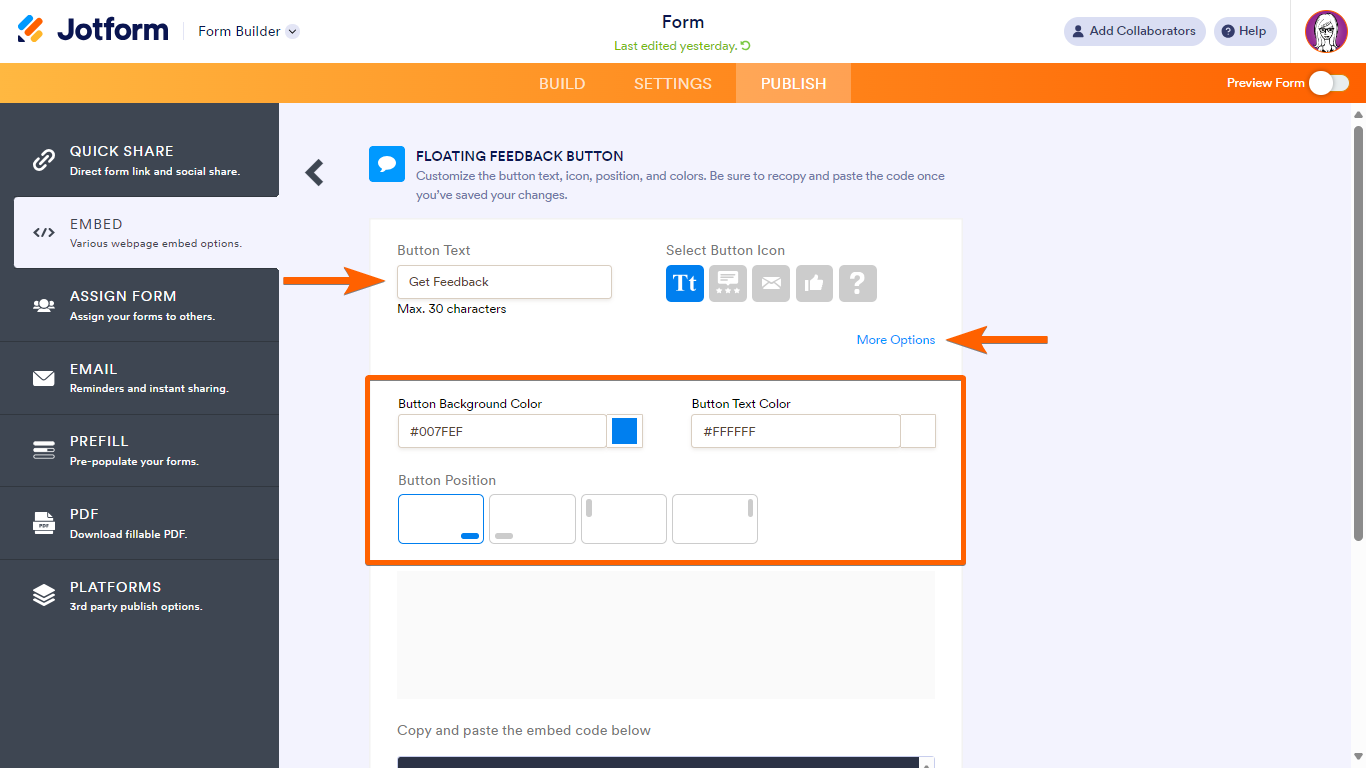Viewport: 1366px width, 768px height.
Task: Expand More Options link
Action: [896, 340]
